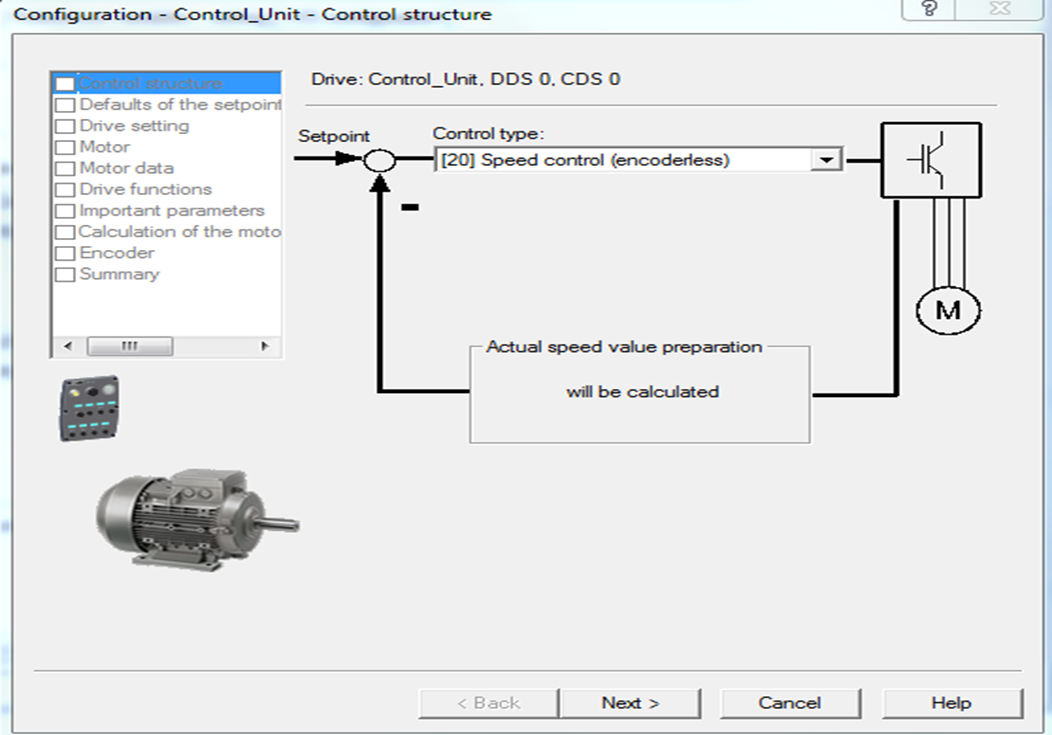Viewport: 1052px width, 735px height.
Task: Select Drive functions in step list
Action: tap(145, 189)
